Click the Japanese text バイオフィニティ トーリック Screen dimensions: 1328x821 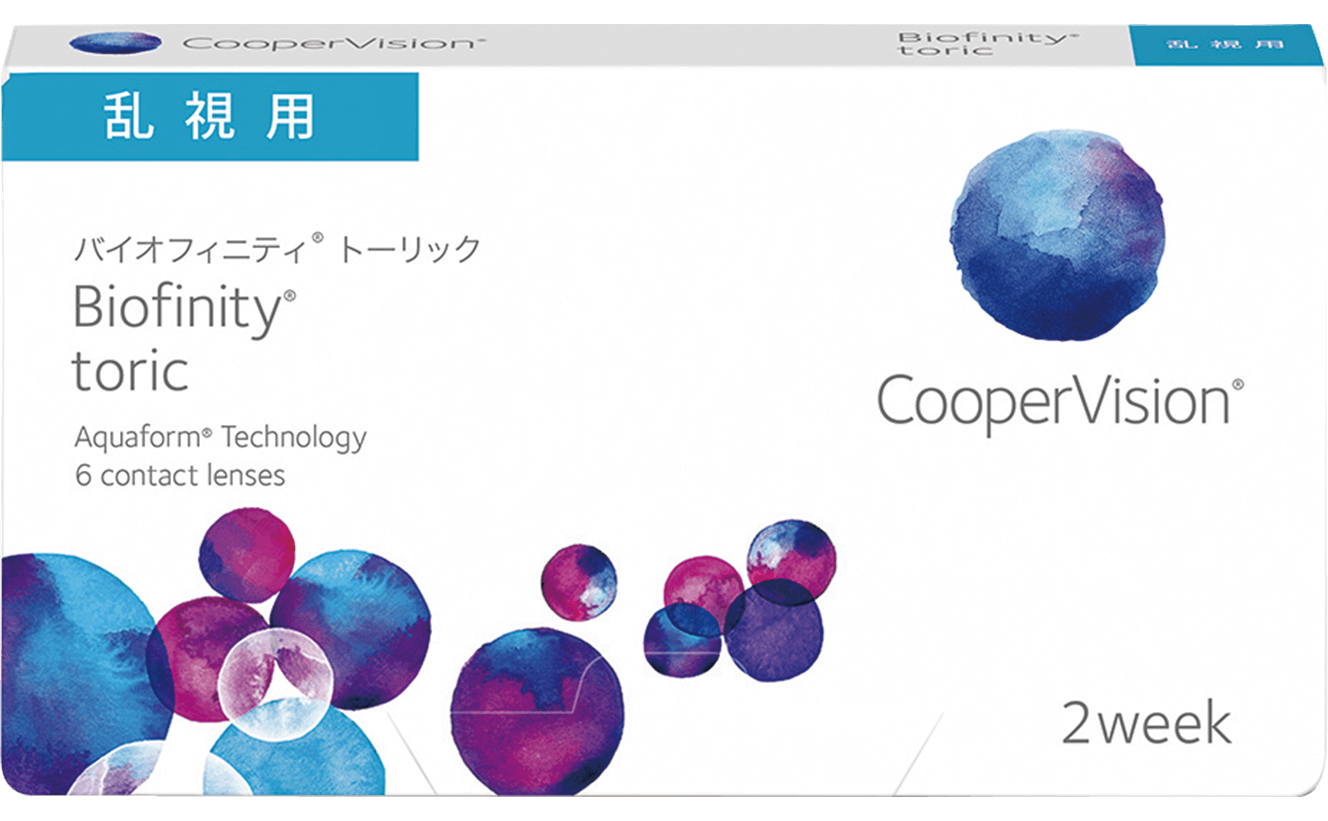click(278, 248)
